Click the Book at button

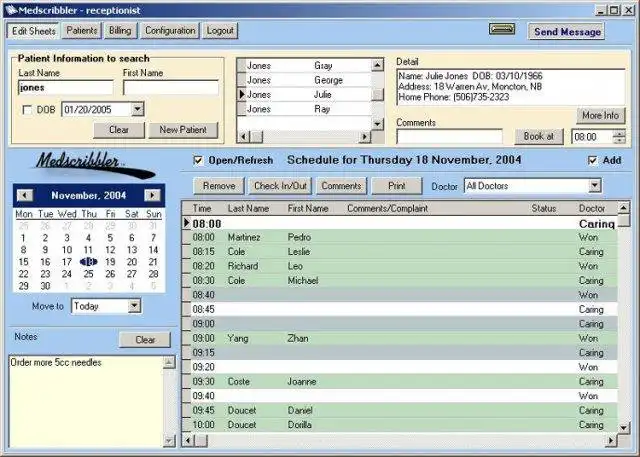539,136
